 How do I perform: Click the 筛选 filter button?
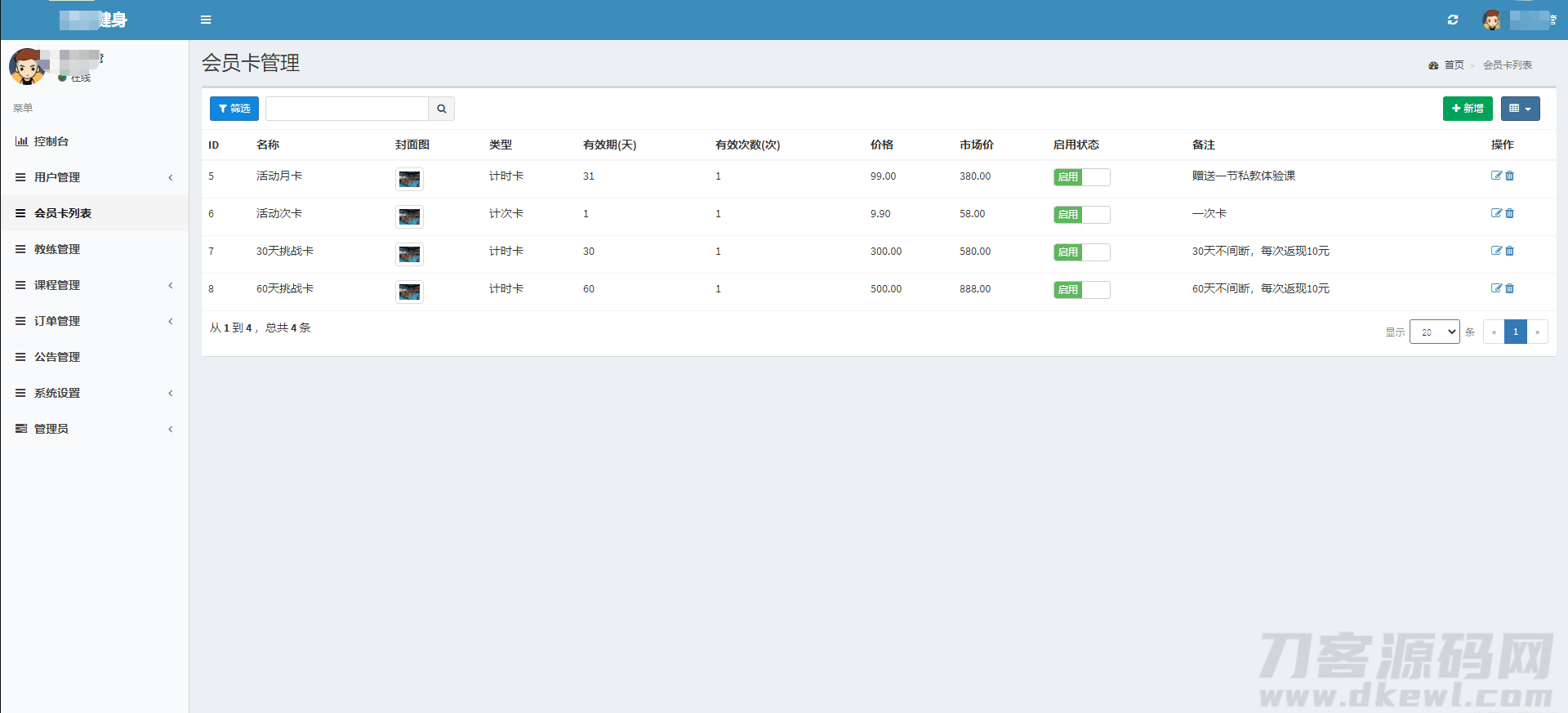click(x=234, y=109)
